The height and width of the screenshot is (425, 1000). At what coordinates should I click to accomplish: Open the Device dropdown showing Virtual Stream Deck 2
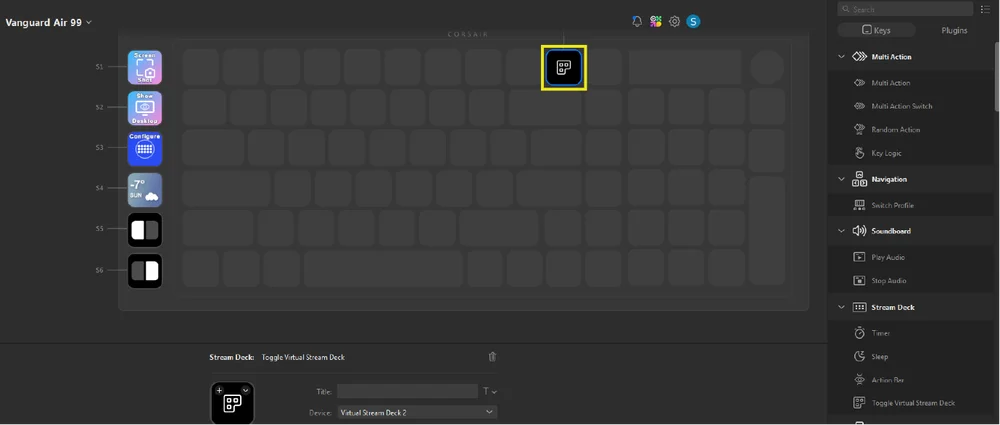[416, 412]
